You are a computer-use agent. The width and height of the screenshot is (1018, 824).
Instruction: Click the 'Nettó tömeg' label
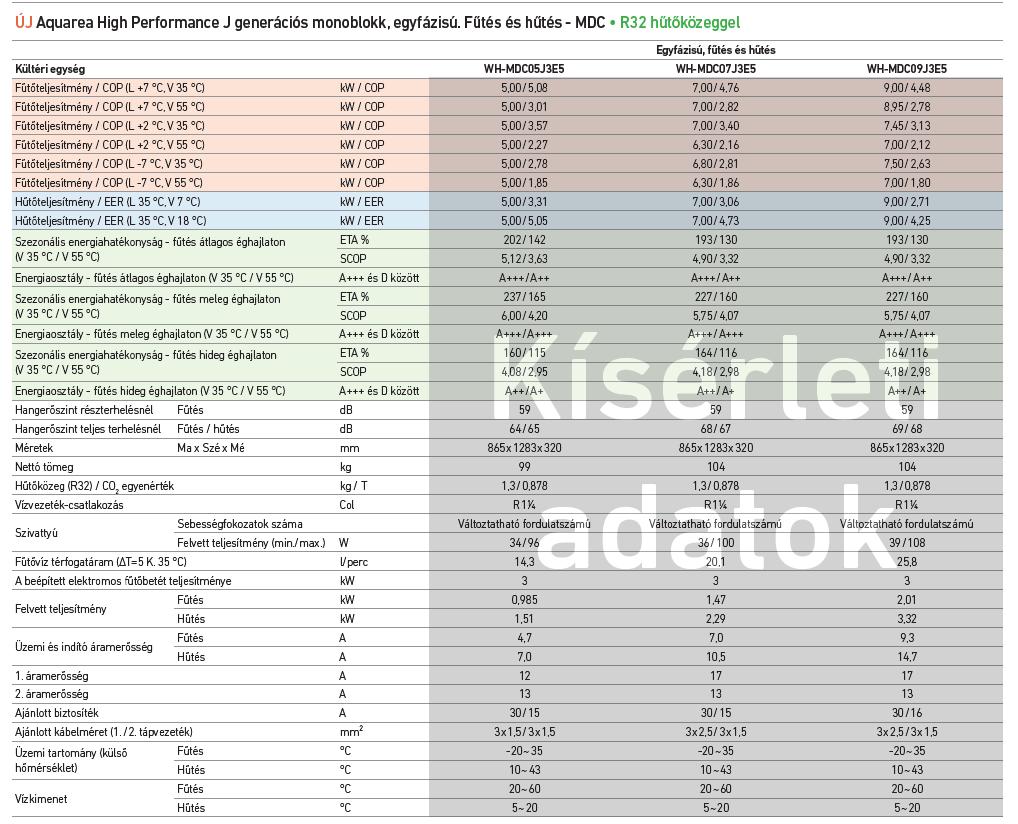pyautogui.click(x=44, y=467)
